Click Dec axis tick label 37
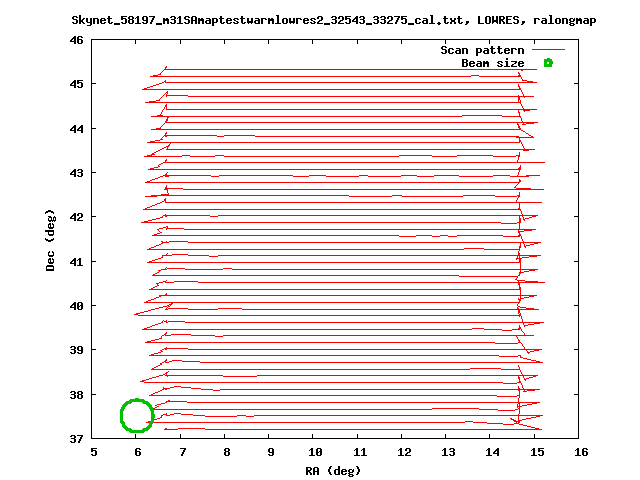640x480 pixels. [x=76, y=439]
